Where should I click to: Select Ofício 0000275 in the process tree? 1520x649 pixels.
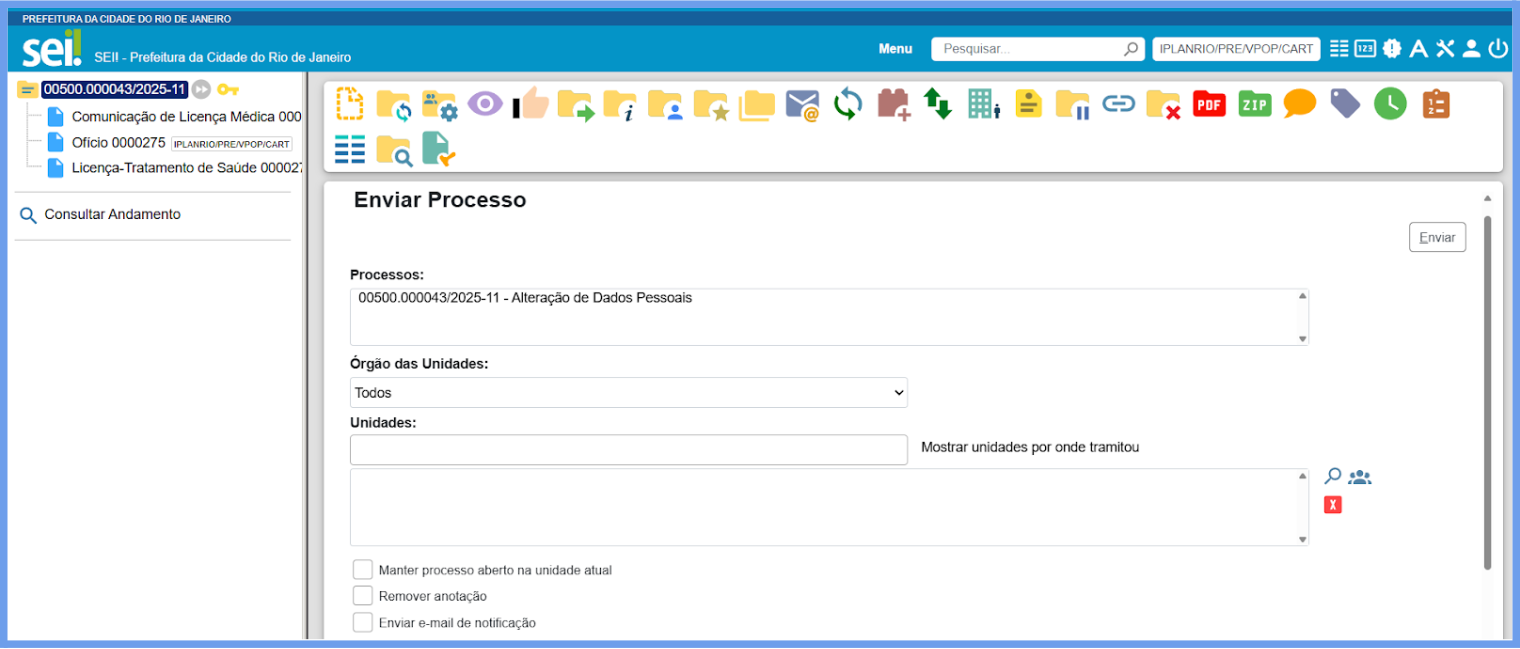[118, 143]
